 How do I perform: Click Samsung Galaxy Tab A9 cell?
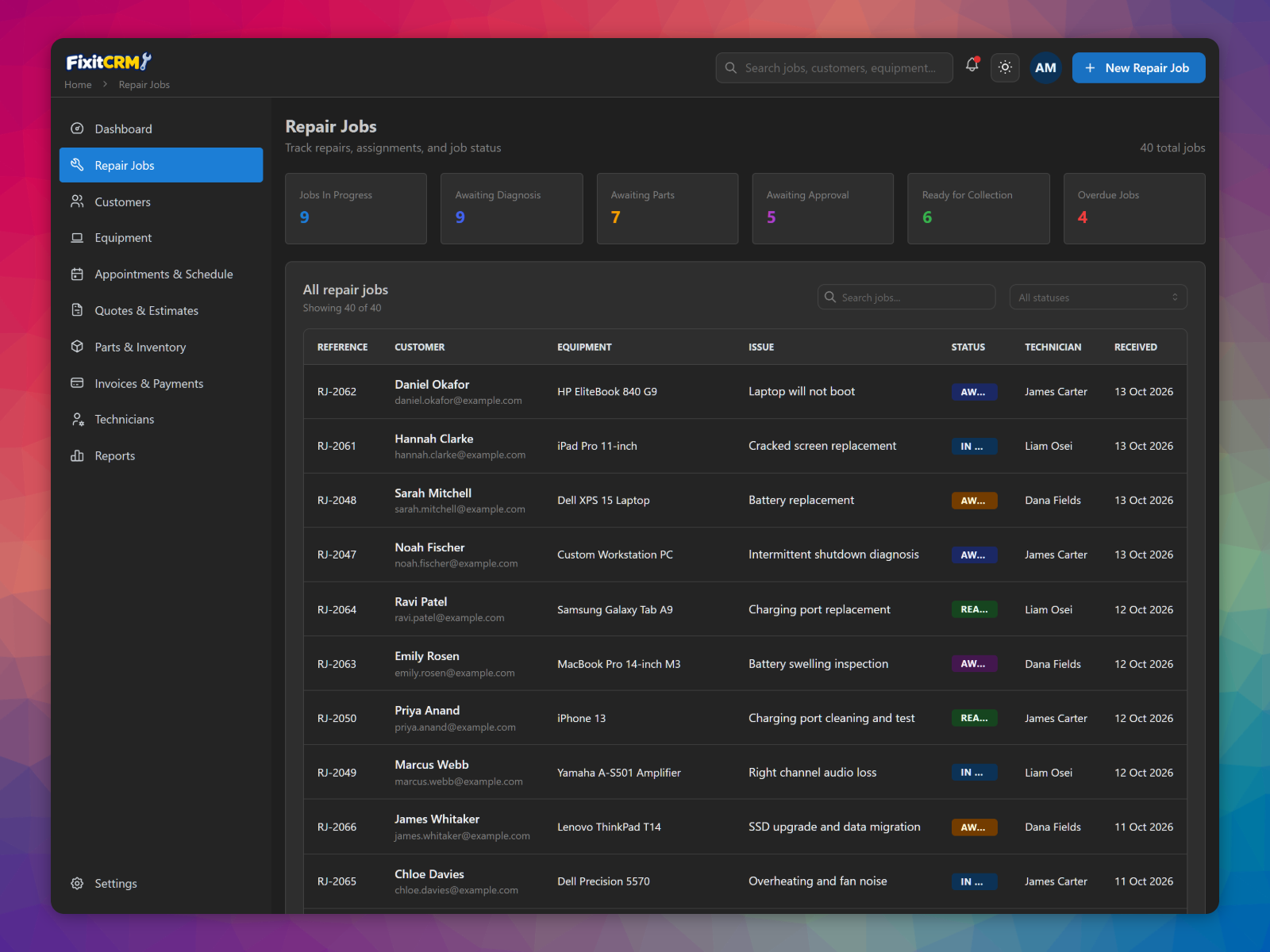pos(614,609)
